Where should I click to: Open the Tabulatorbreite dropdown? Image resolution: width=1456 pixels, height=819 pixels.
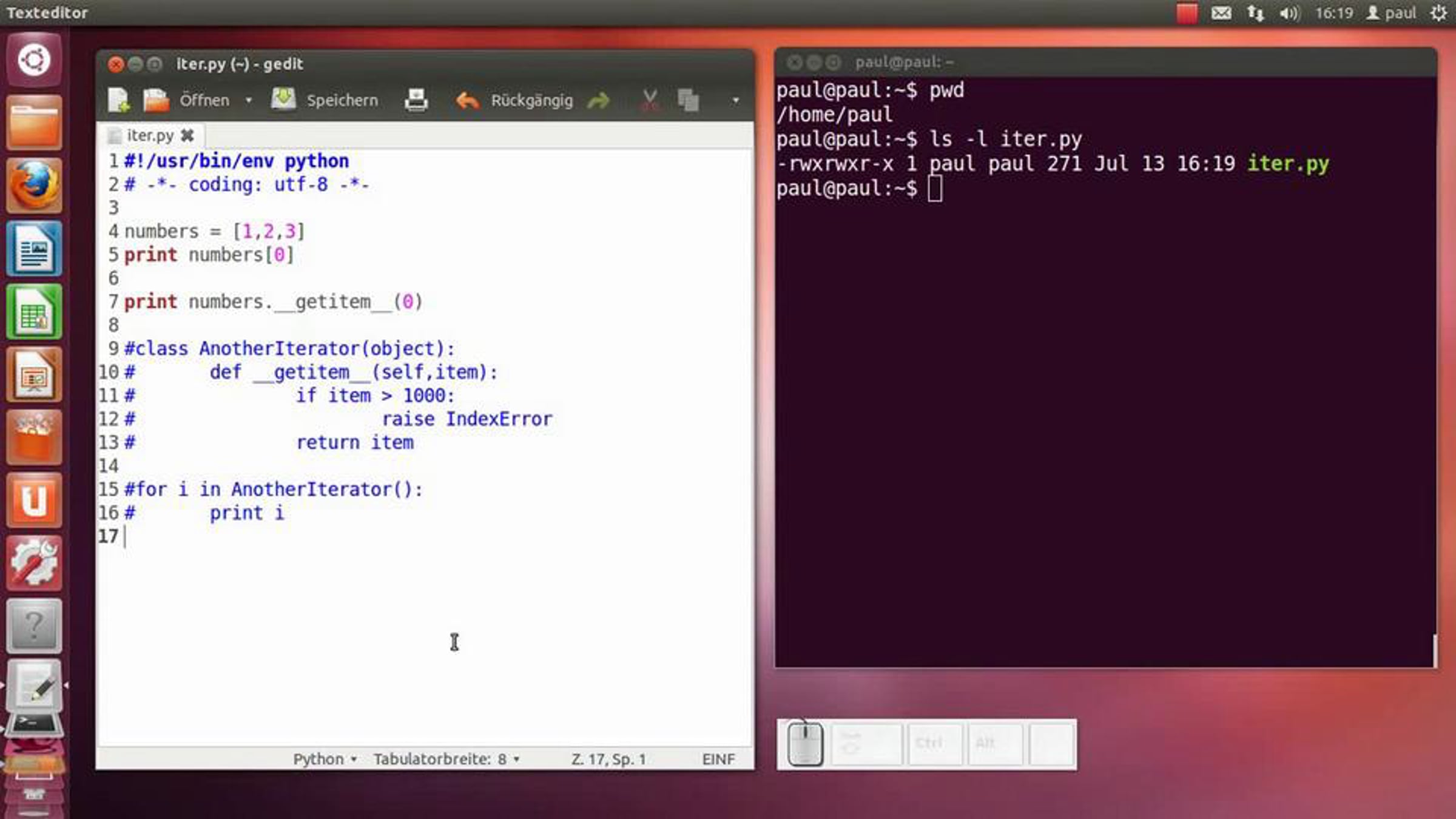point(446,759)
